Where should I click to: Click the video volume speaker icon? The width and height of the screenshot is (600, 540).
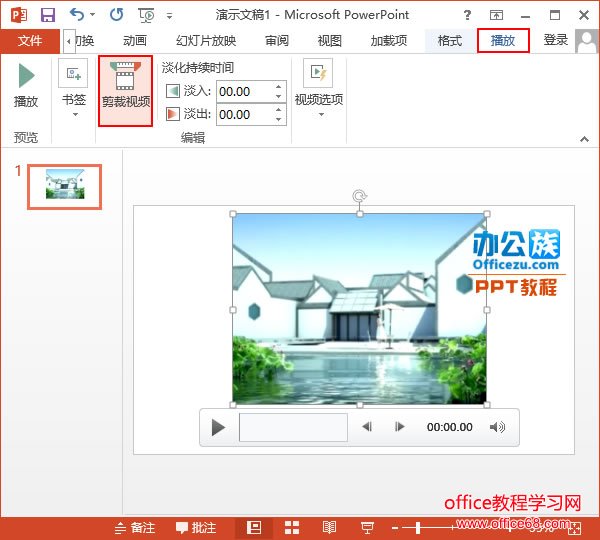pyautogui.click(x=497, y=427)
